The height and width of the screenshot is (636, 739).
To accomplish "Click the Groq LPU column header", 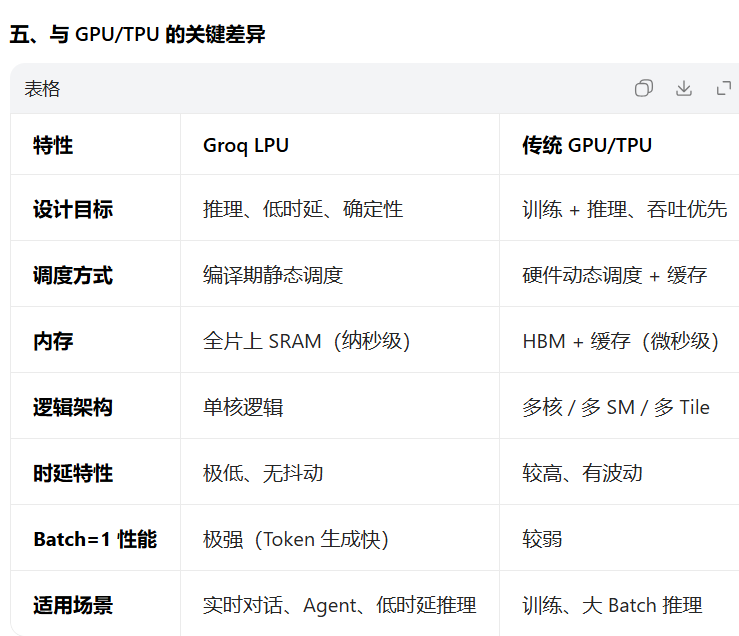I will click(246, 145).
